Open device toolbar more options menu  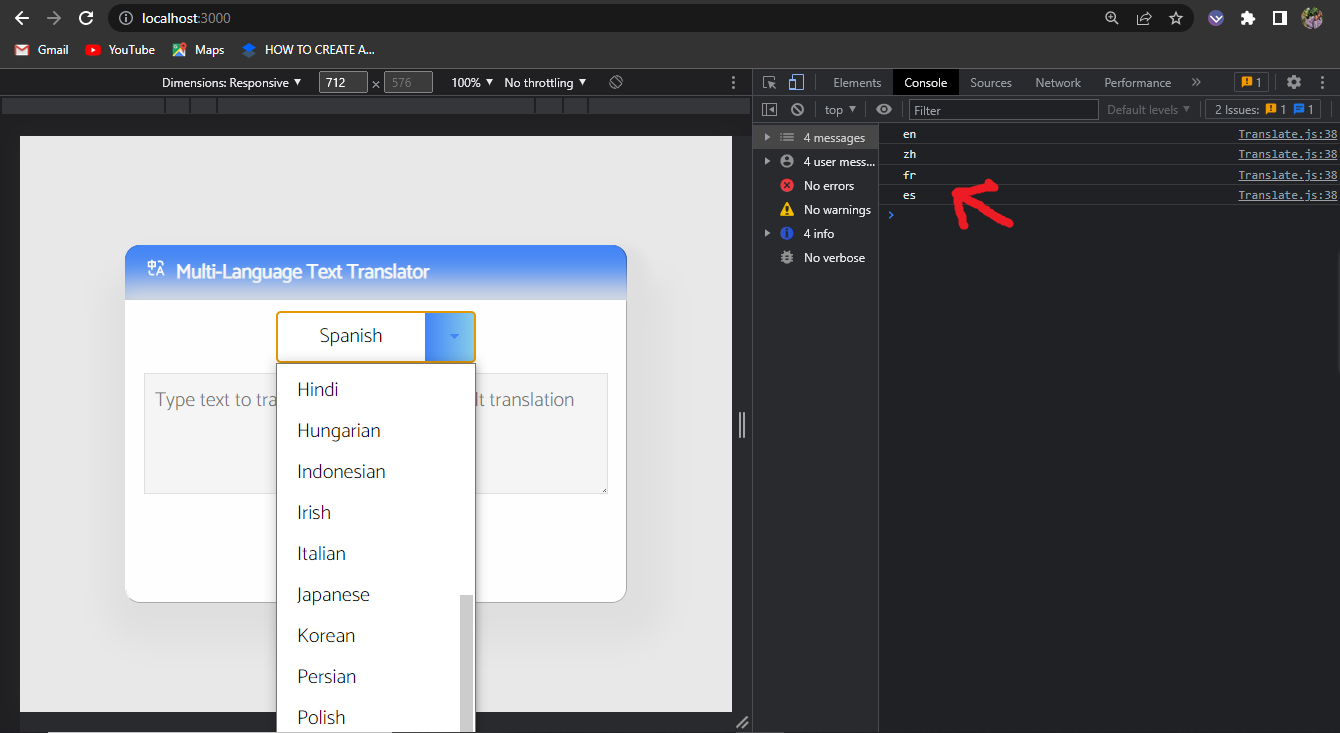[734, 82]
